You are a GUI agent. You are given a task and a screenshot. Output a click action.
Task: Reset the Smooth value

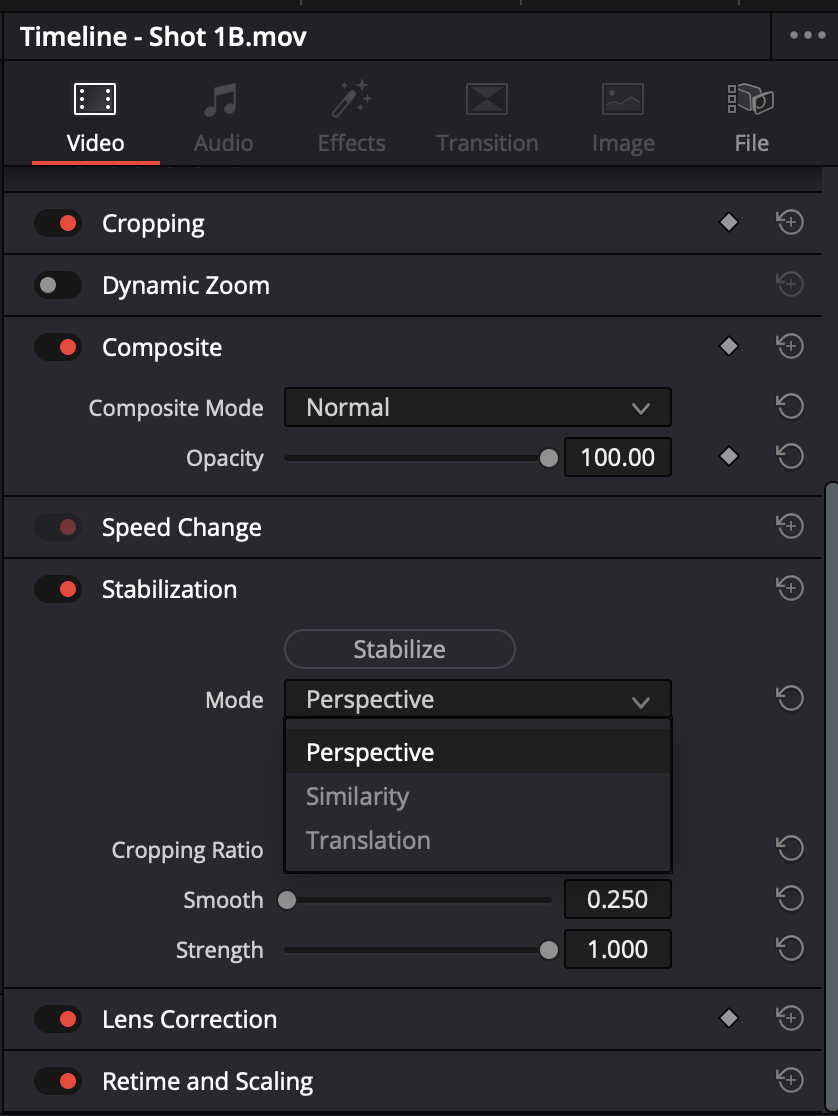click(790, 898)
